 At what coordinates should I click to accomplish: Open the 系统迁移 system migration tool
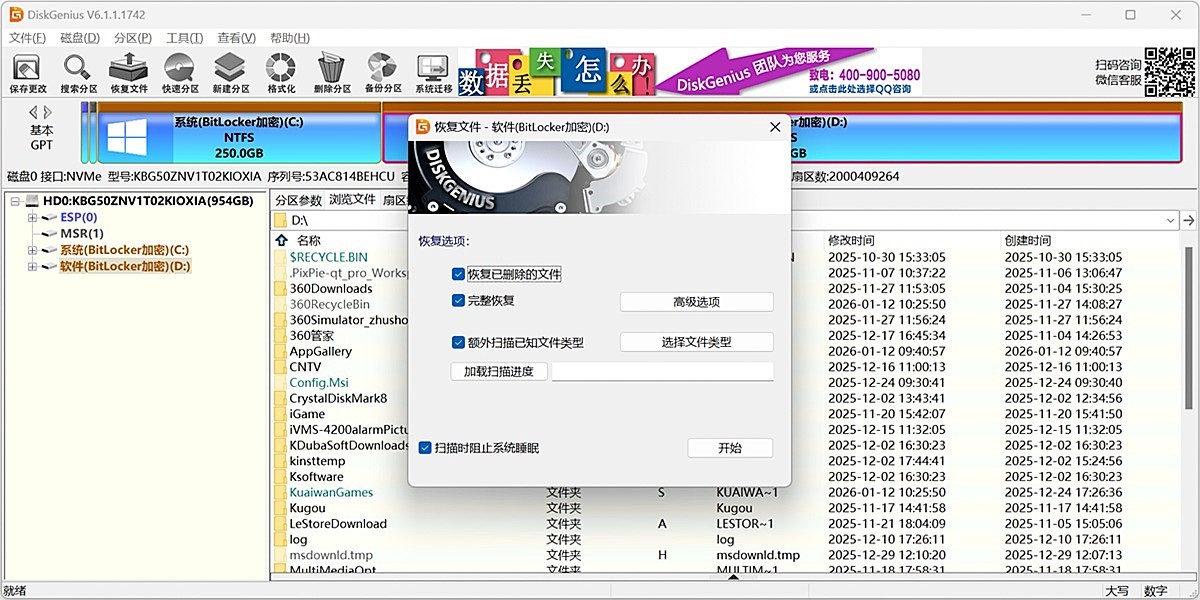432,70
